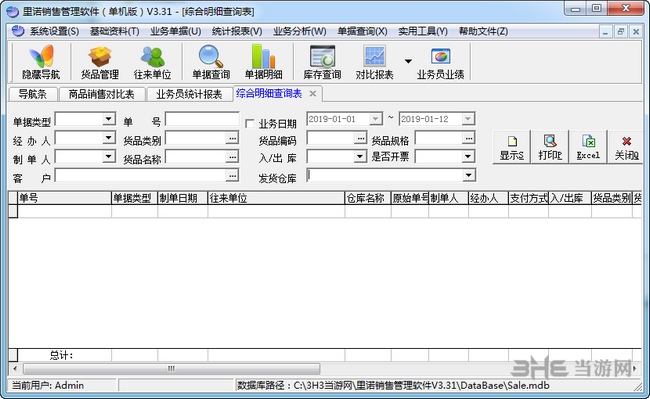Viewport: 650px width, 399px height.
Task: Click the 当前用户: Admin status text
Action: 48,385
